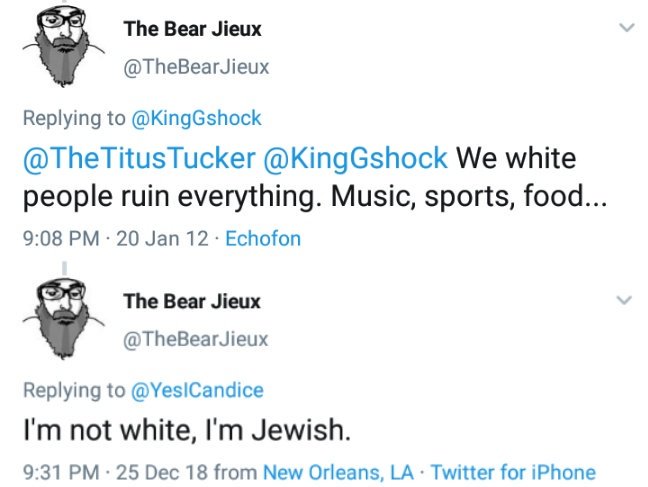Visit the @TheTitusTucker mention
The height and width of the screenshot is (487, 648).
click(x=139, y=159)
